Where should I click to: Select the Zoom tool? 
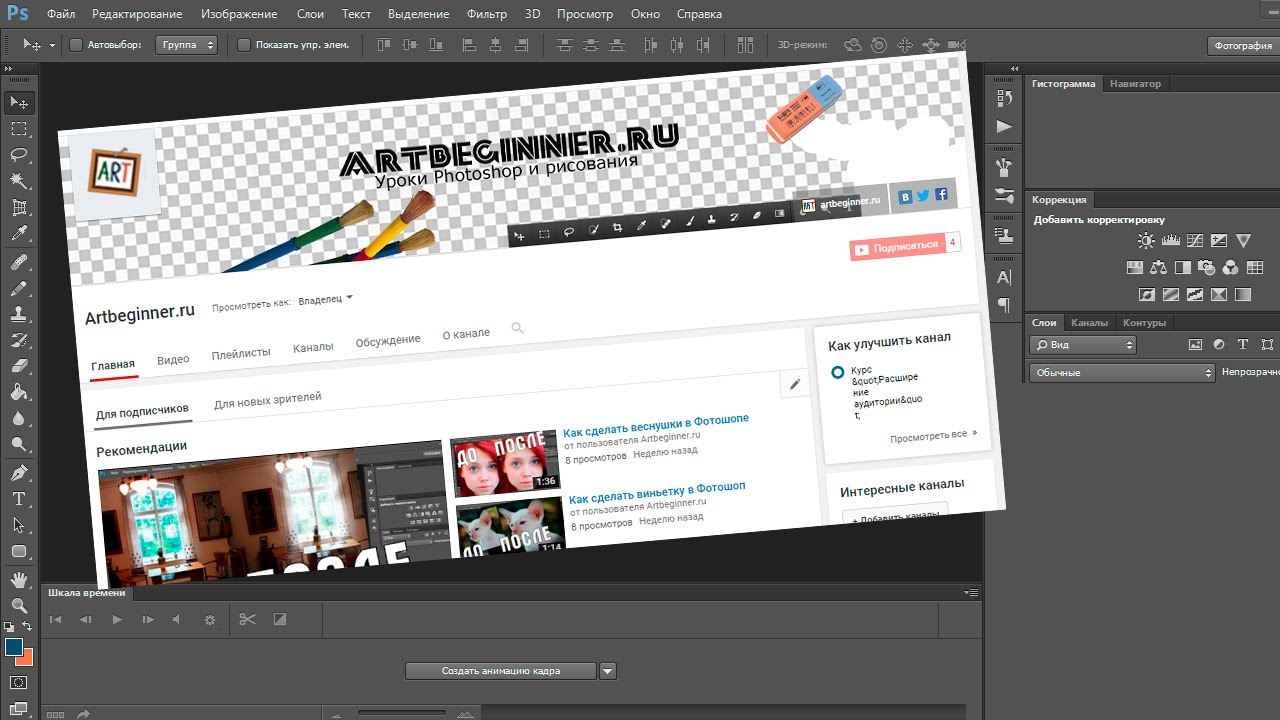point(19,605)
